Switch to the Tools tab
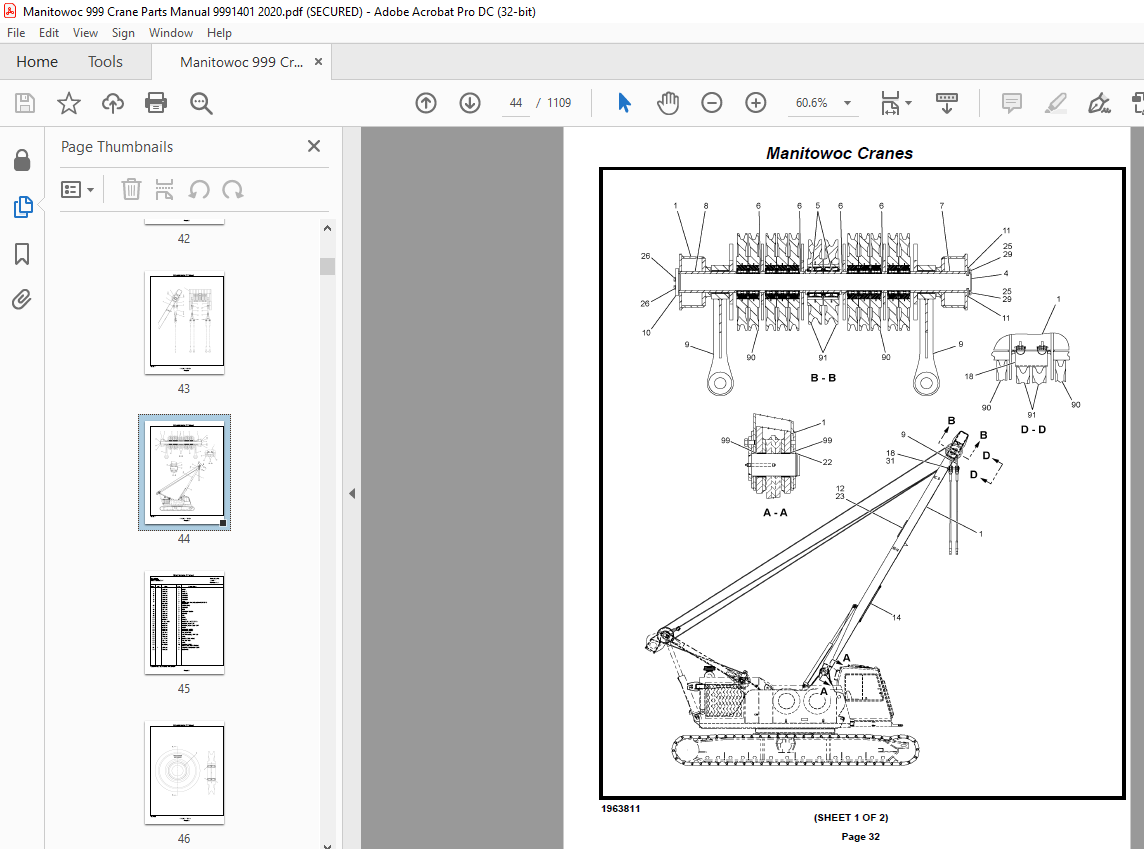Viewport: 1144px width, 849px height. coord(105,62)
